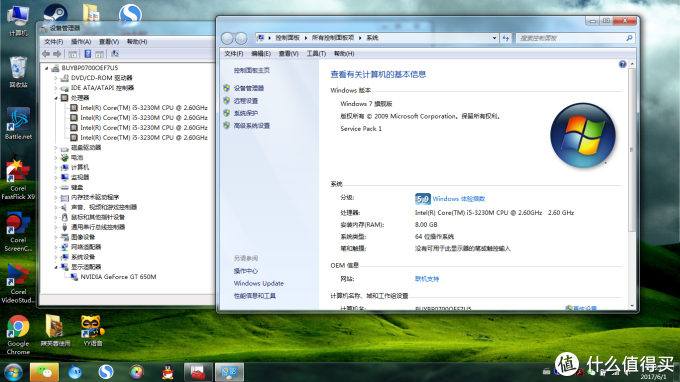This screenshot has width=680, height=382.
Task: Open Device Manager 操作(A) menu
Action: pos(81,42)
